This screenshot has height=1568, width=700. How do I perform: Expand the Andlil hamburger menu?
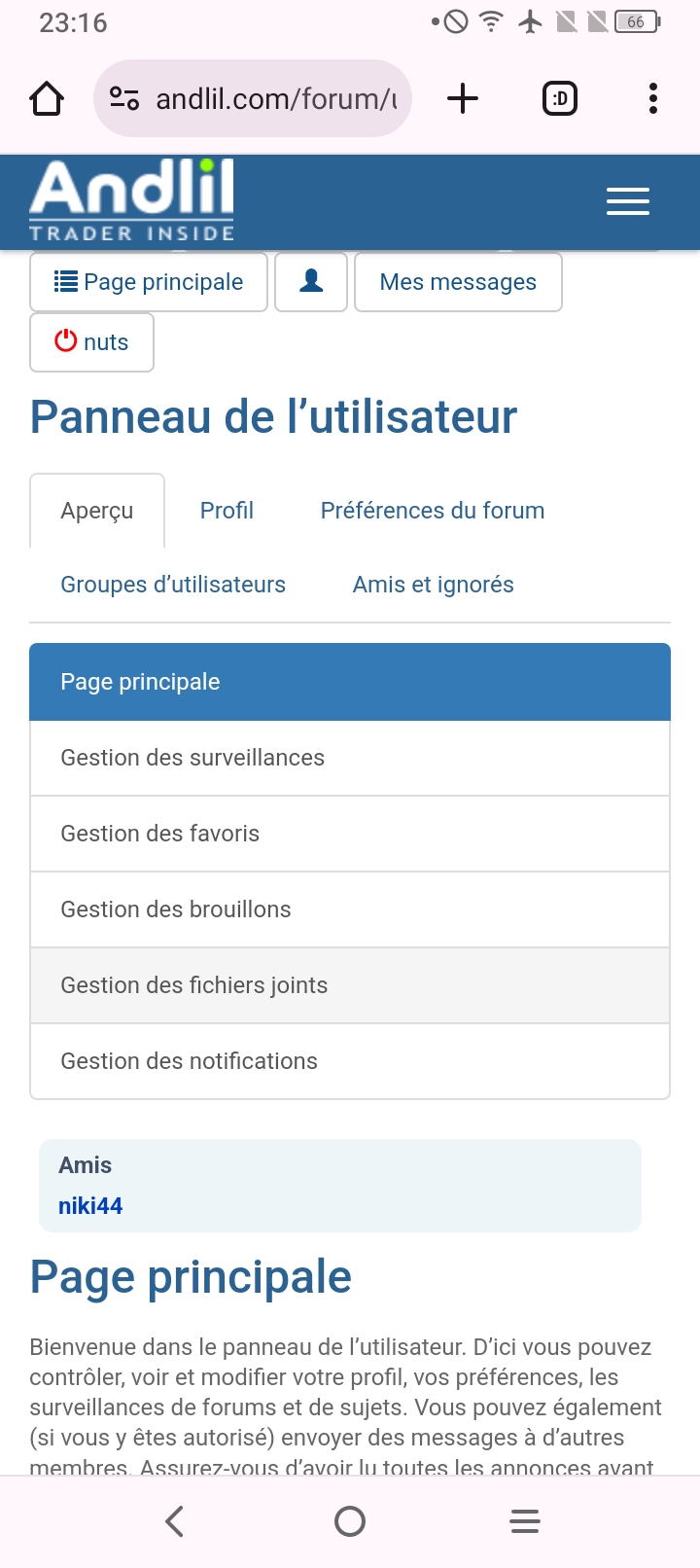pyautogui.click(x=627, y=201)
